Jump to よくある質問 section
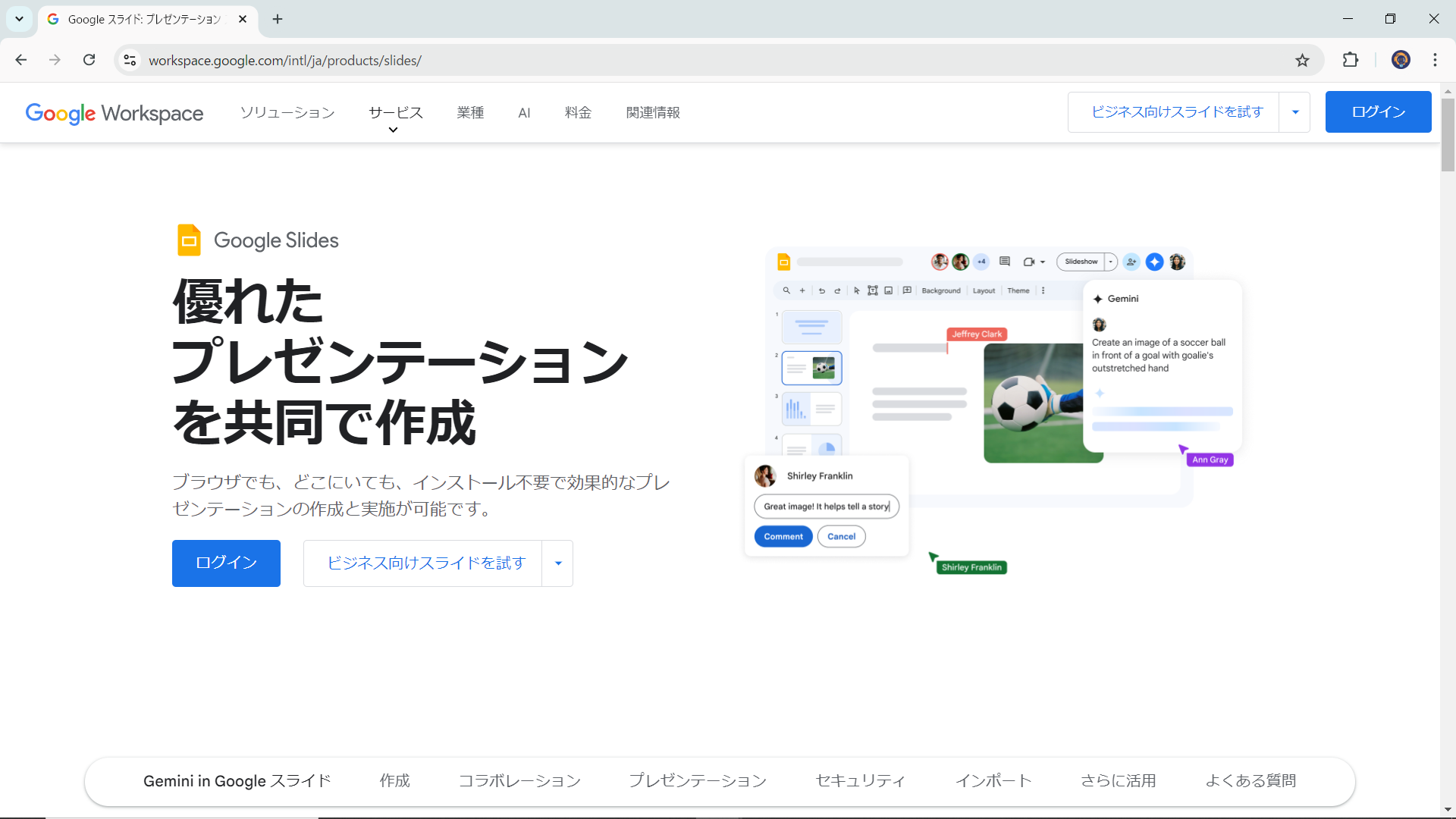 [1251, 781]
